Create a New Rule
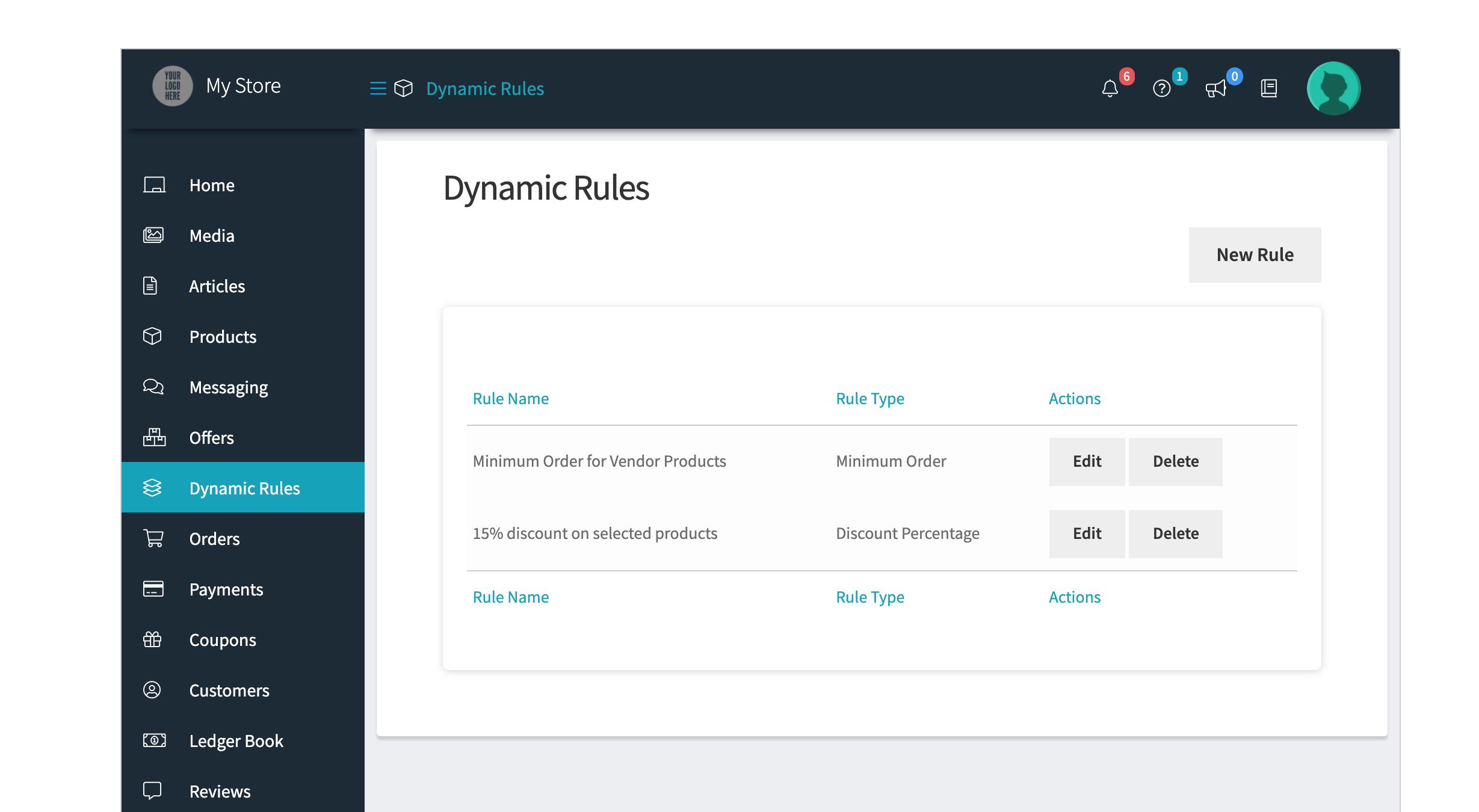 1255,255
